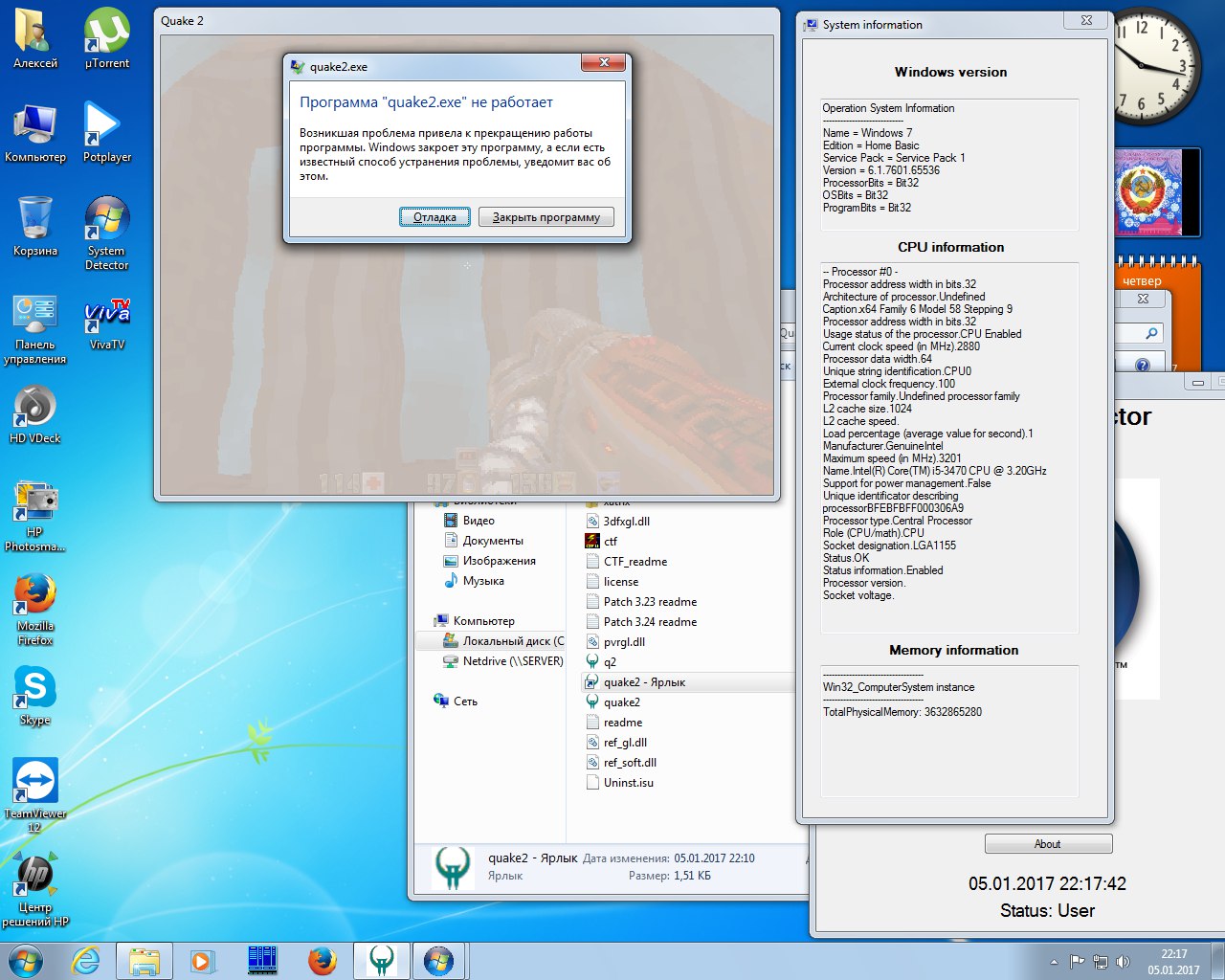Screen dimensions: 1225x980
Task: Open Корзина recycle bin icon
Action: tap(34, 218)
